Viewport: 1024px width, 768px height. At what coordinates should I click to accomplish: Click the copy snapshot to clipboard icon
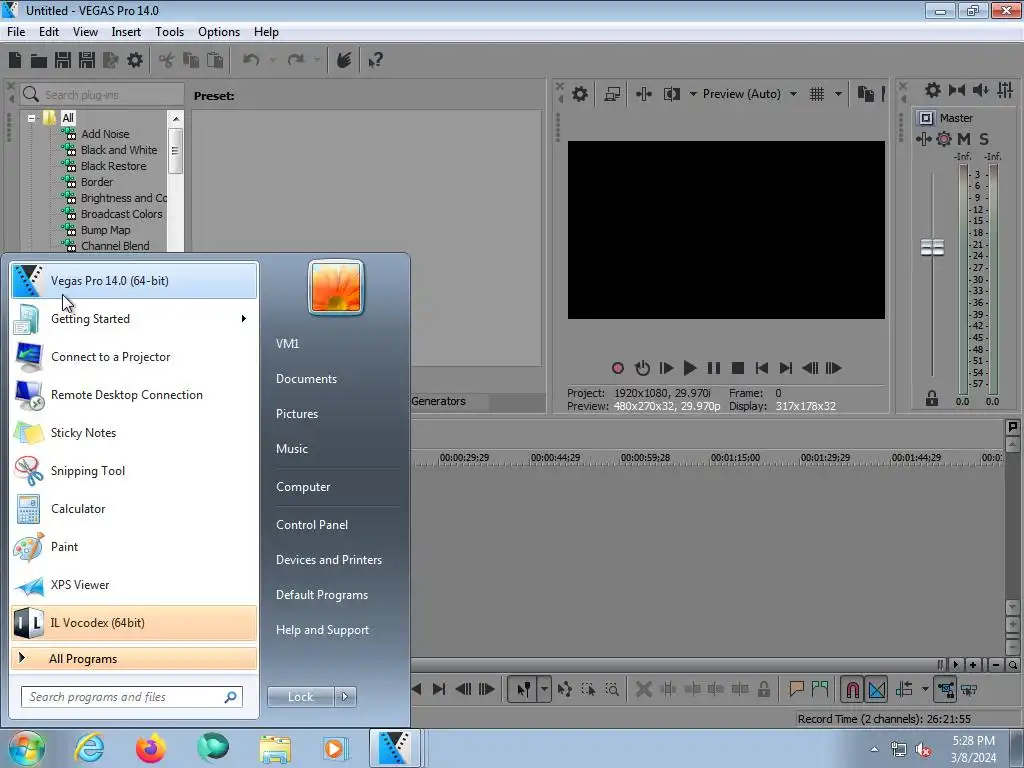pos(865,94)
